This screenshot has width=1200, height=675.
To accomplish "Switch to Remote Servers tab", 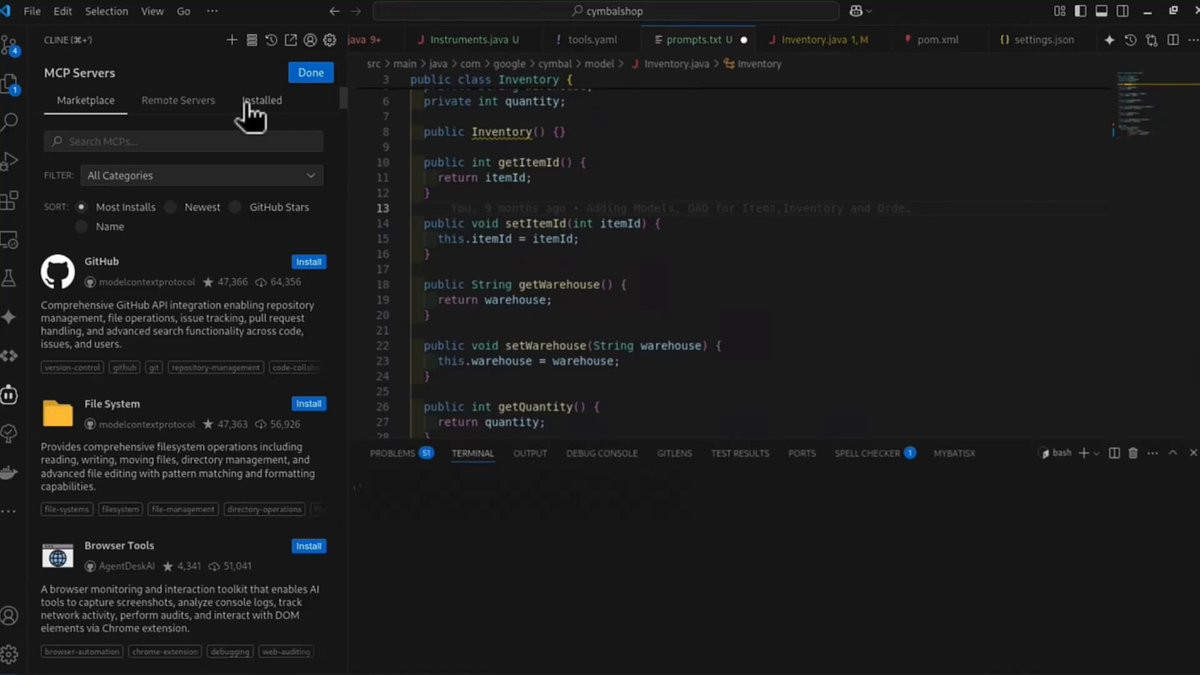I will coord(178,100).
